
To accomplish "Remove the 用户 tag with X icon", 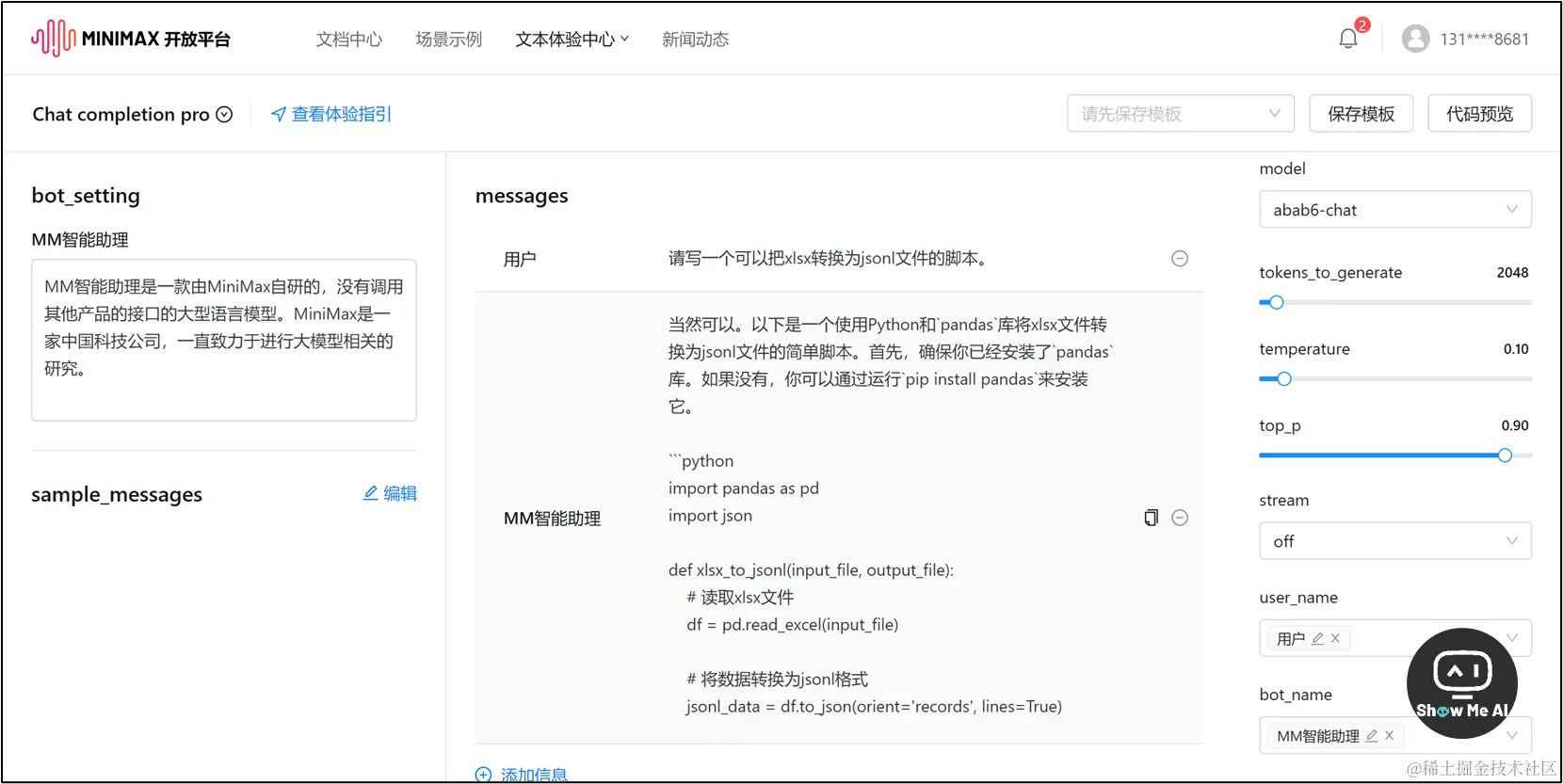I will 1335,638.
